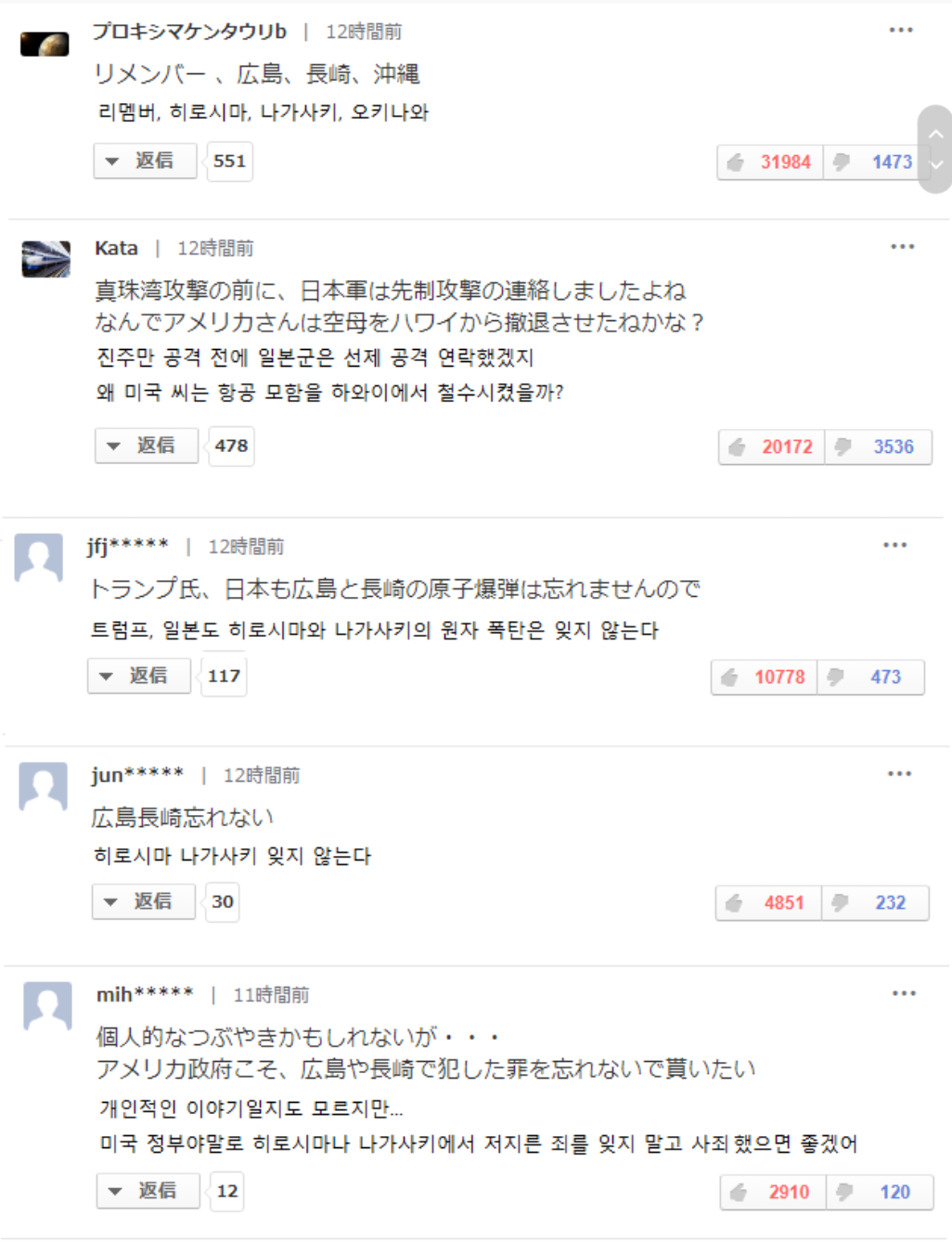Open more options for プロキシマケンタウリb comment
952x1242 pixels.
(x=901, y=31)
